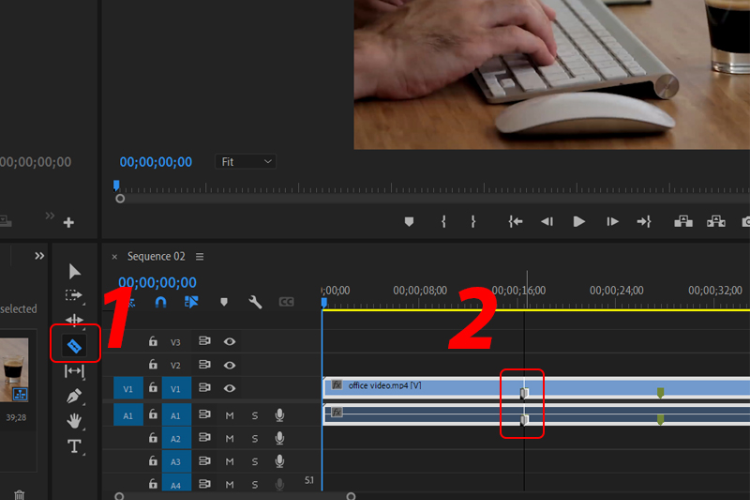Click the coffee cup clip thumbnail
The width and height of the screenshot is (750, 500).
pos(14,370)
